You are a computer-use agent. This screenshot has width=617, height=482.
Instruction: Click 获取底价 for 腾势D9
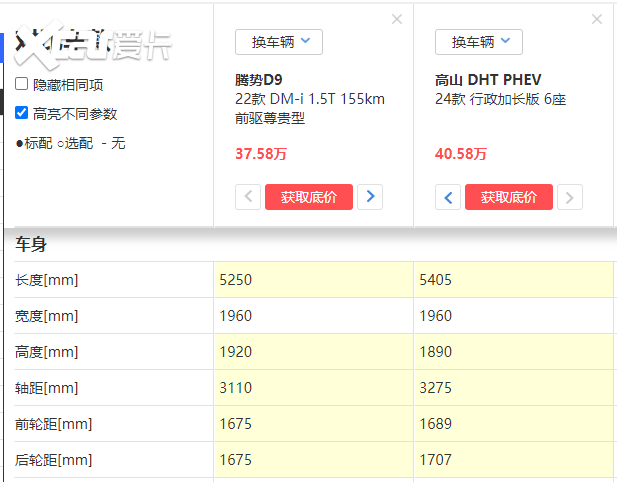309,197
